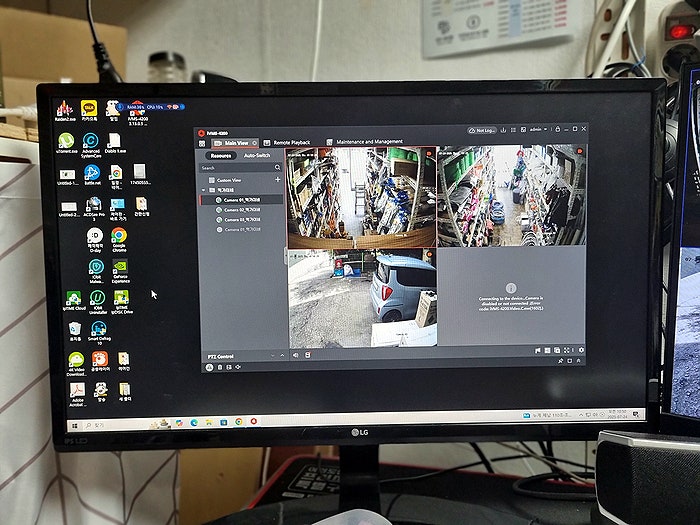Click the speaker icon in bottom status bar
This screenshot has height=525, width=700.
238,367
